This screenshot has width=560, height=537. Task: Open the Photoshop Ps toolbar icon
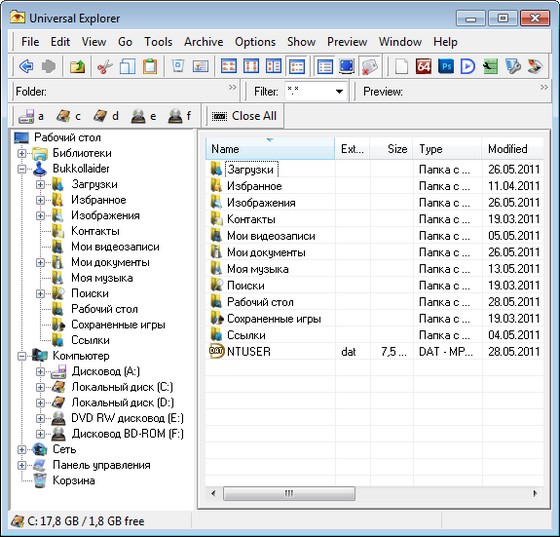[x=446, y=66]
